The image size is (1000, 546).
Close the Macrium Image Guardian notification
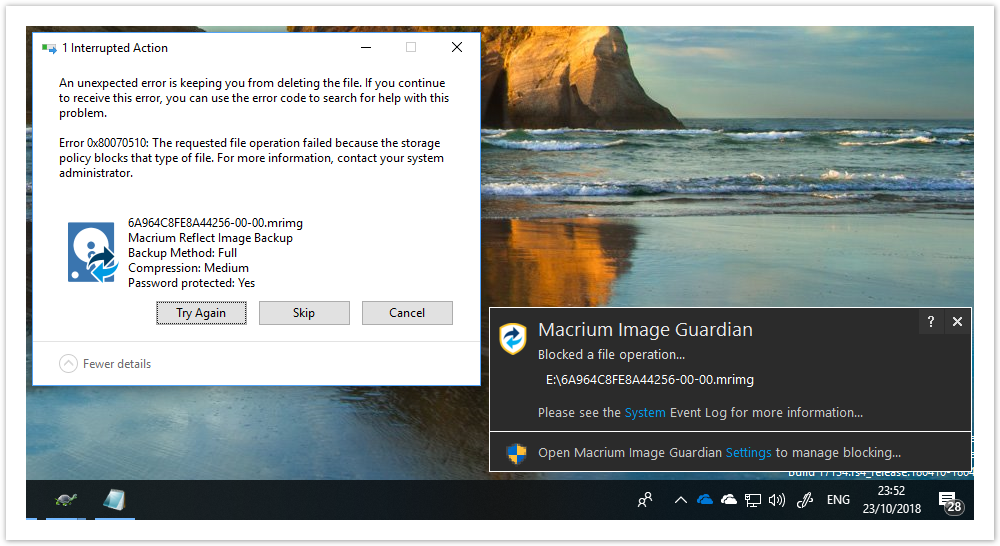(957, 321)
